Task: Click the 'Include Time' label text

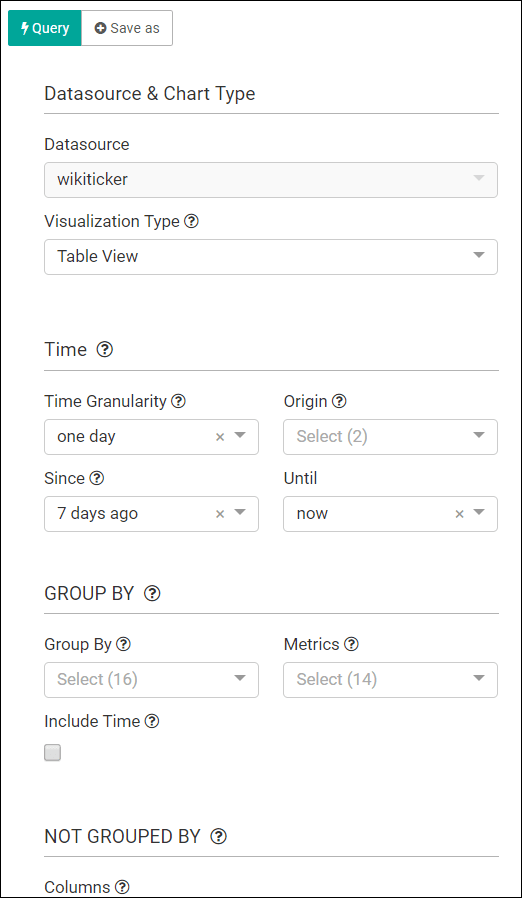Action: 92,722
